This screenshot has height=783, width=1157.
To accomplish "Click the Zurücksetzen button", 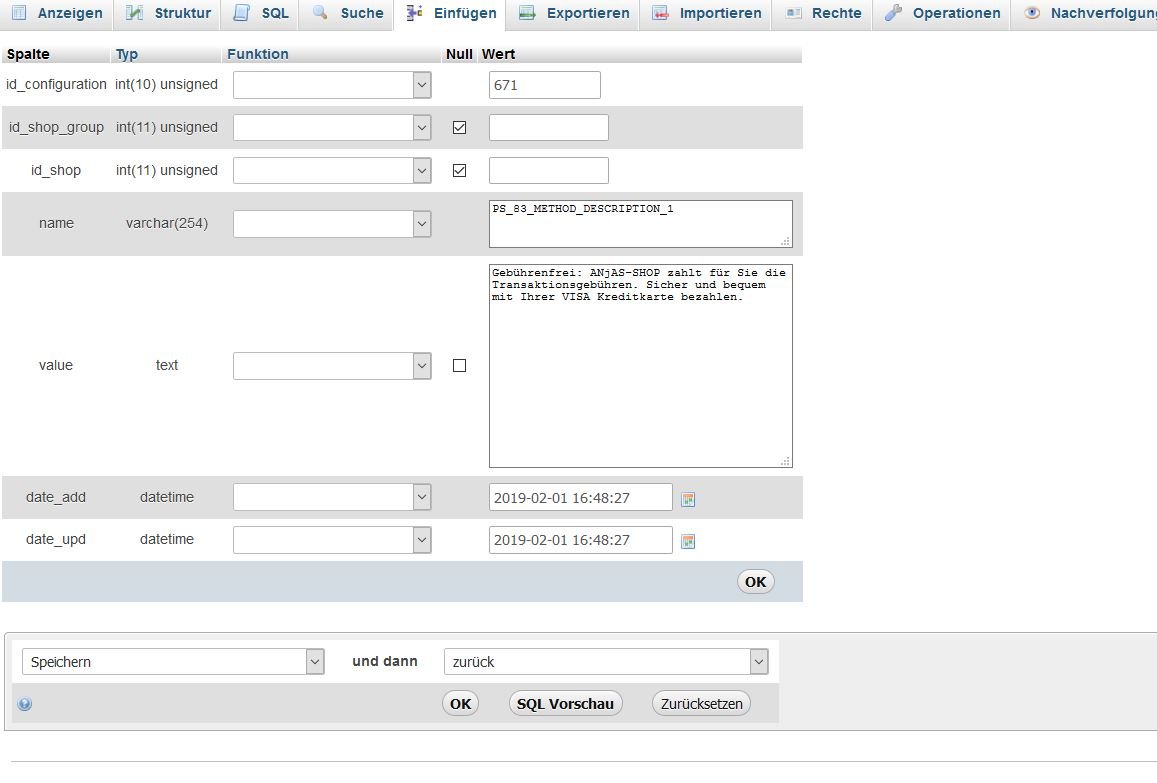I will [702, 703].
